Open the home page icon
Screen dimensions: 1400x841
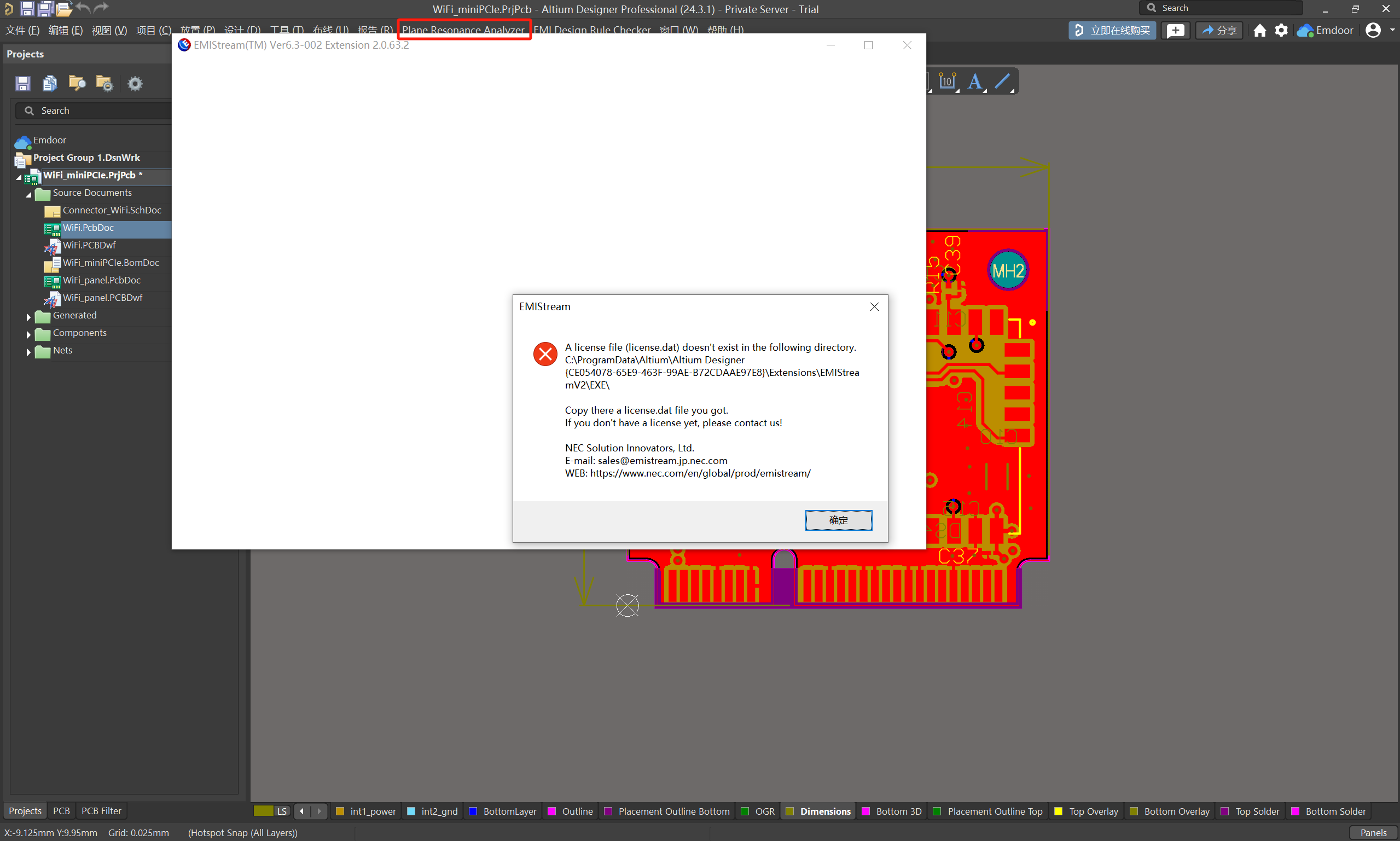click(1259, 31)
